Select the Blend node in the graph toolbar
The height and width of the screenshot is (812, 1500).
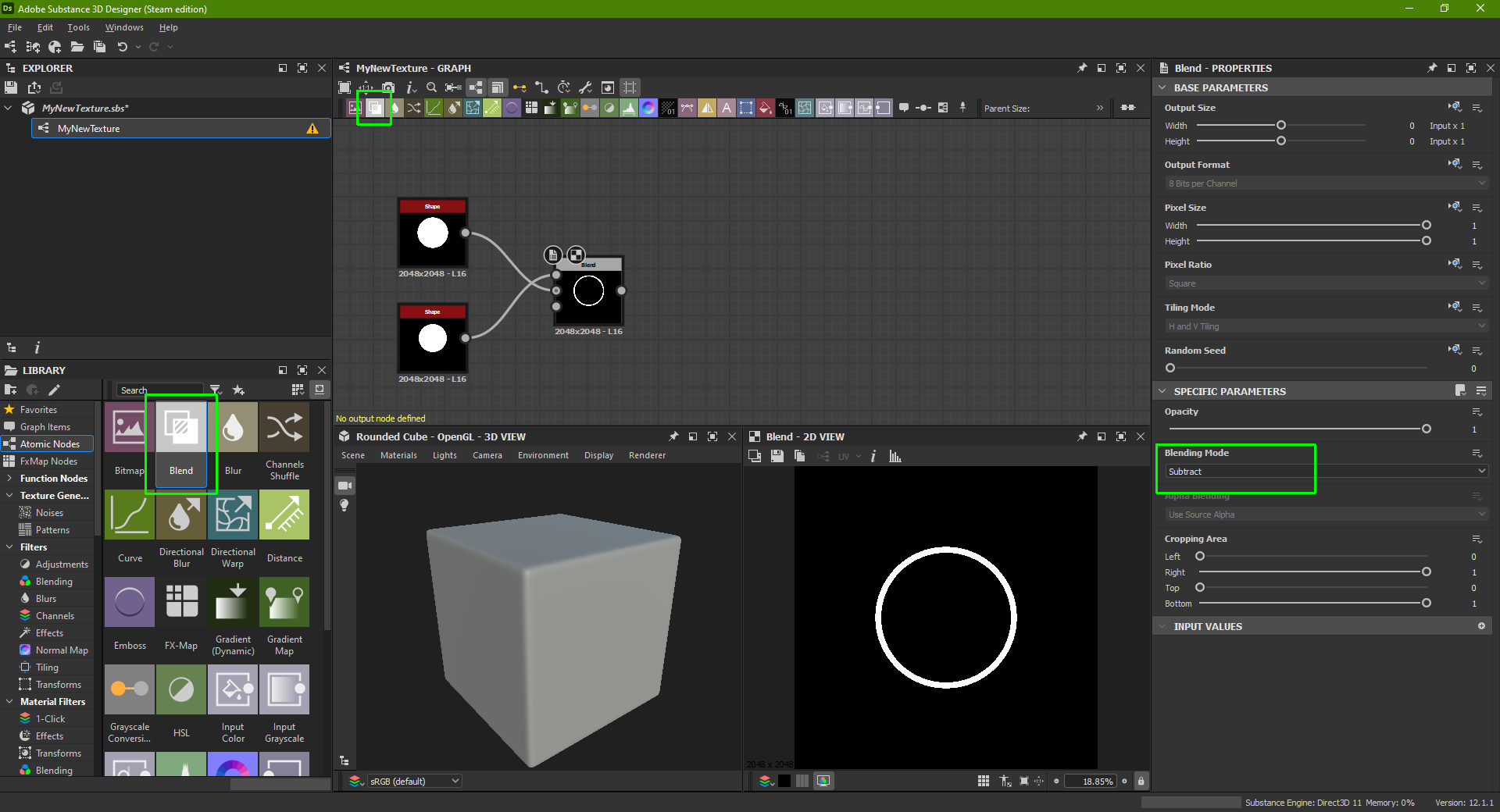tap(375, 108)
